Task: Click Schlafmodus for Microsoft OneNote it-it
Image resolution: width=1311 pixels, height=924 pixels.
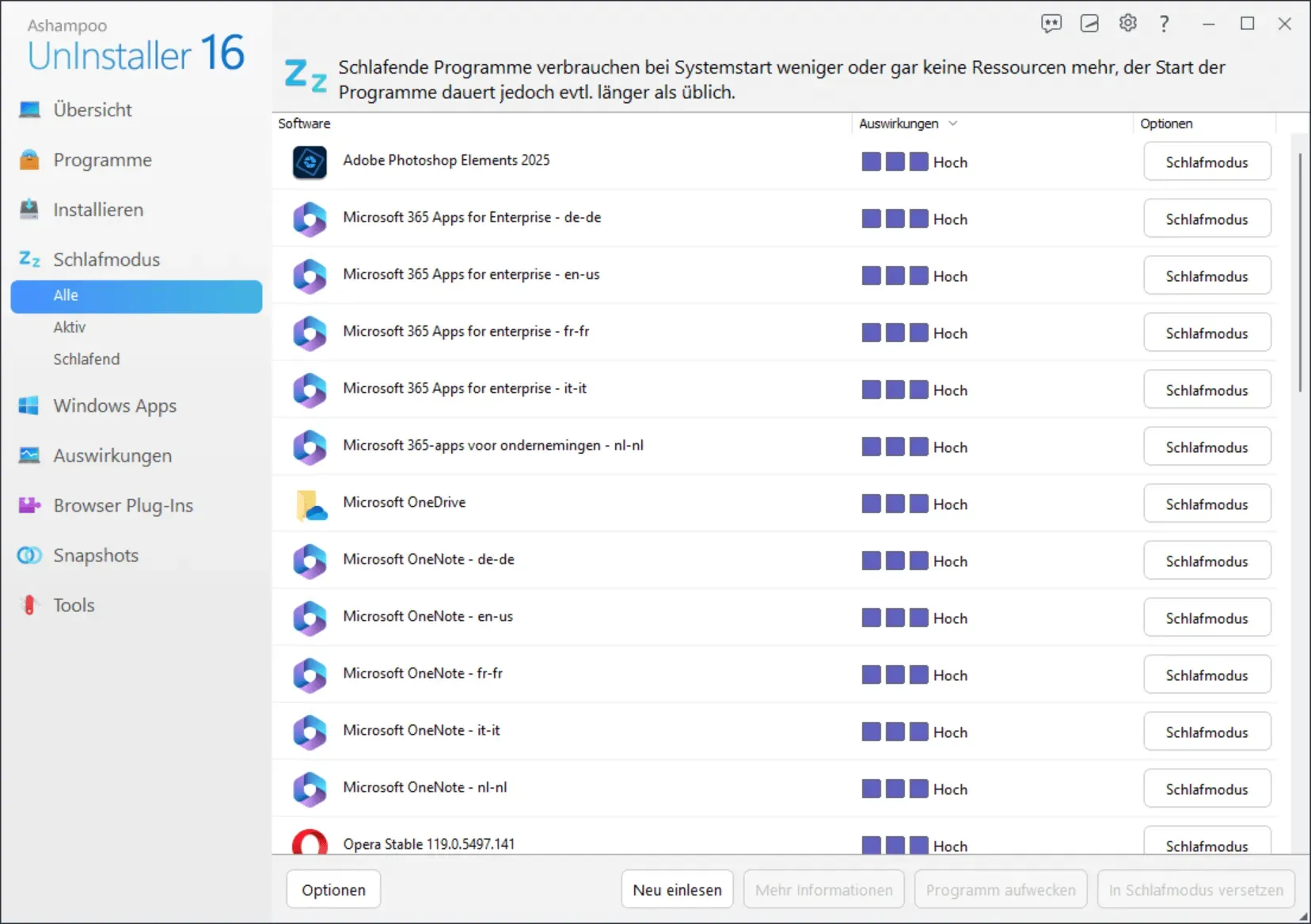Action: tap(1207, 732)
